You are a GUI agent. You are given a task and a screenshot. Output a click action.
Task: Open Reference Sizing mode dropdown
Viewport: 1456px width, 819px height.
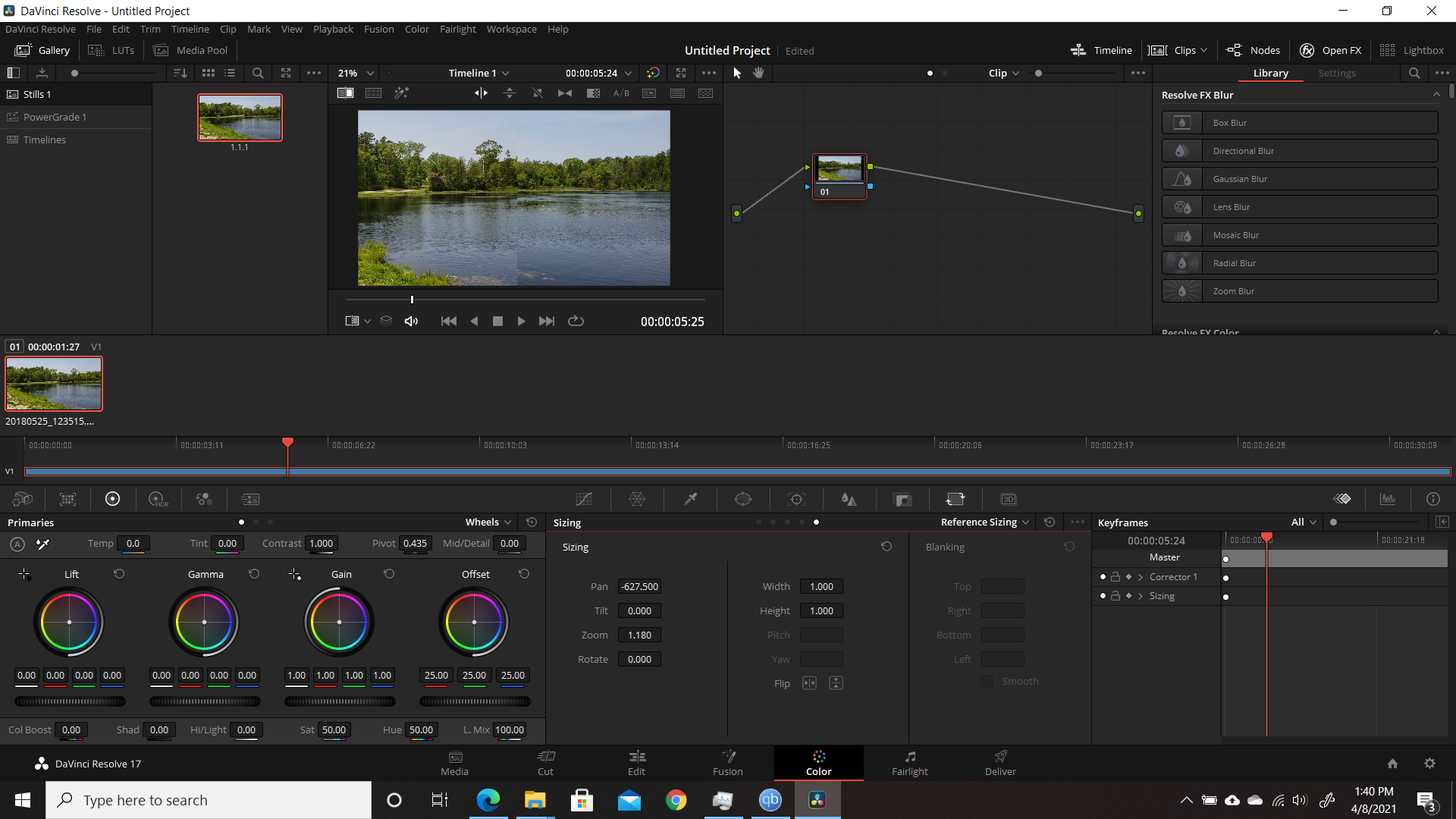point(985,522)
